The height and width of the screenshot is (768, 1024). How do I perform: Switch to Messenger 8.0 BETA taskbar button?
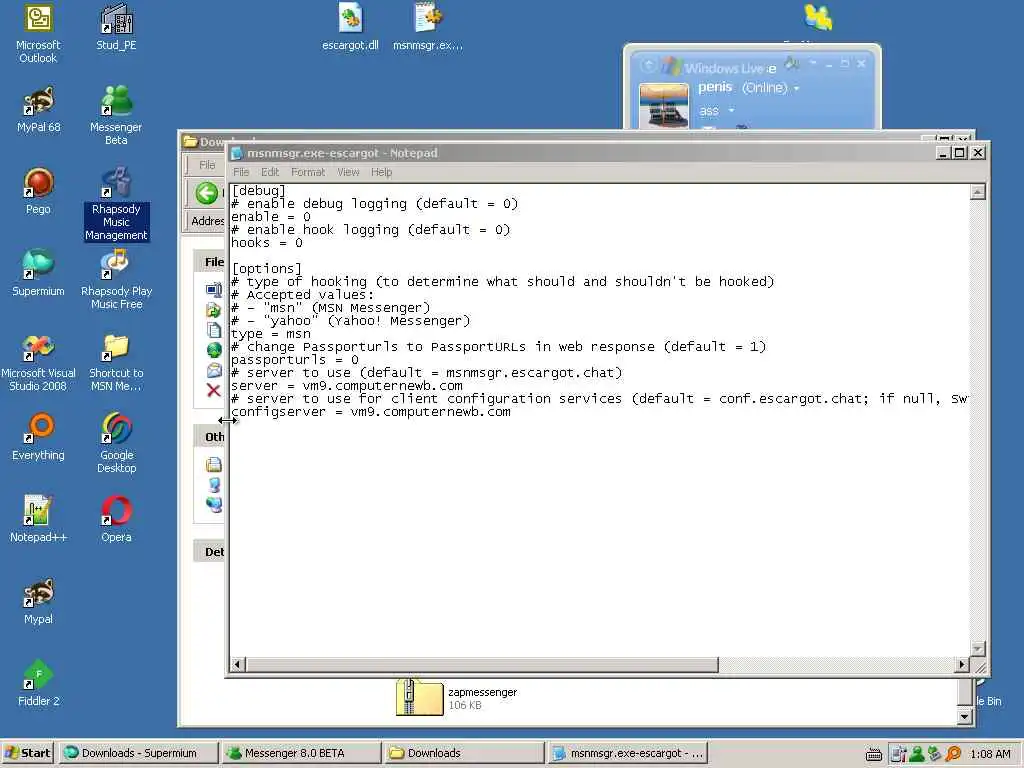point(301,753)
